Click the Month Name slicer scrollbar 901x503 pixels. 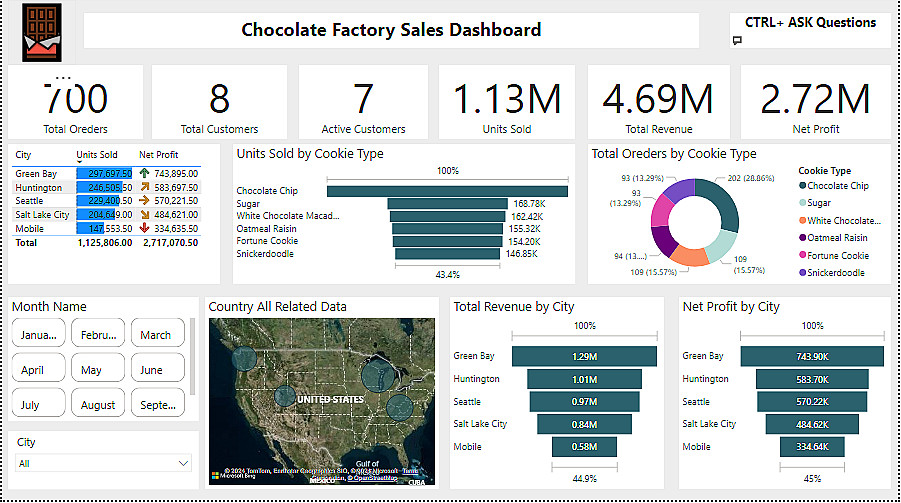tap(192, 356)
